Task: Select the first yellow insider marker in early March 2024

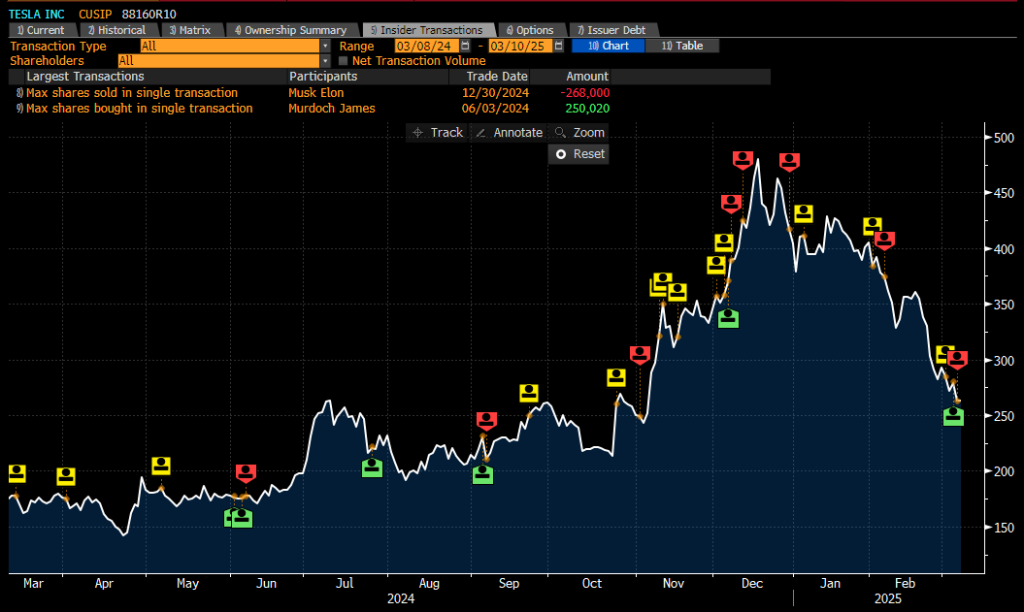Action: pyautogui.click(x=17, y=474)
